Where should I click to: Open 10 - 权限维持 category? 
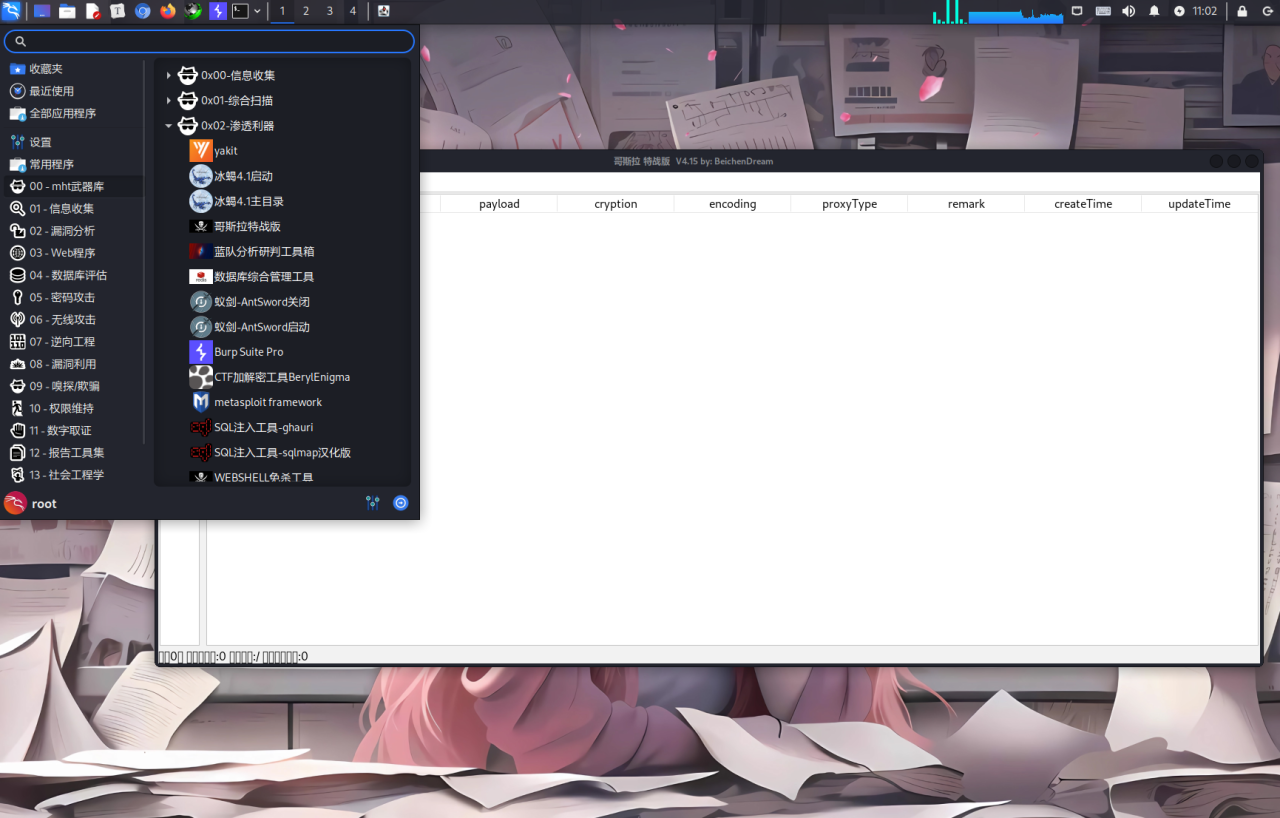click(74, 408)
